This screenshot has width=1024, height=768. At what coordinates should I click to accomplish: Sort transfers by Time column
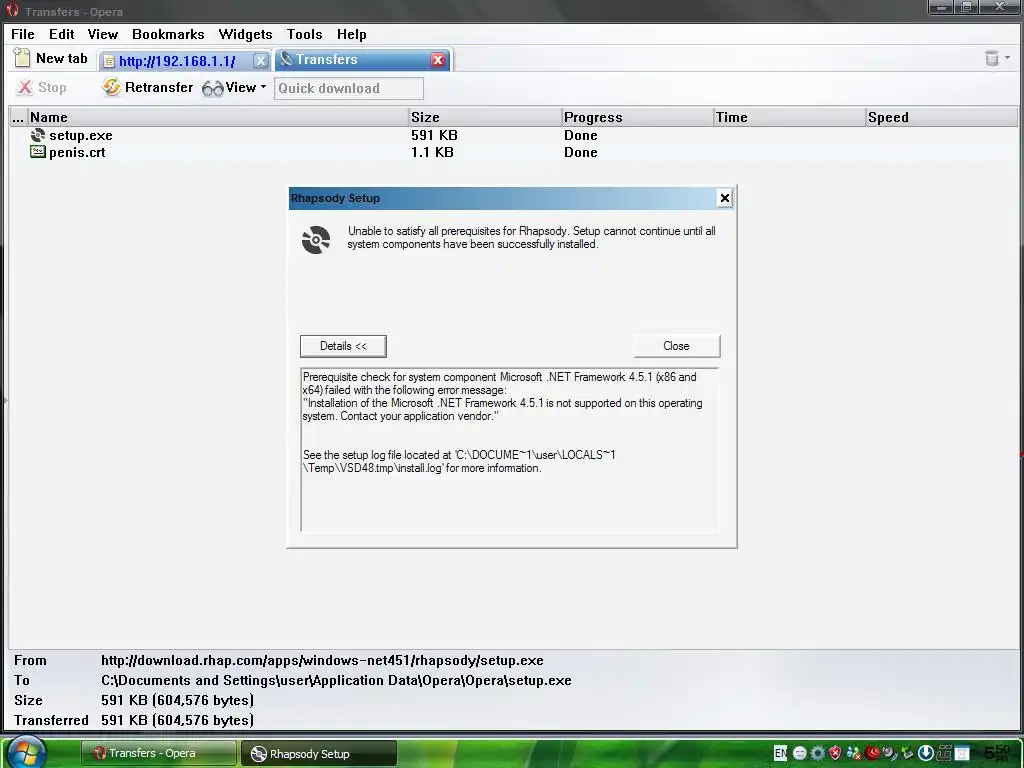790,118
